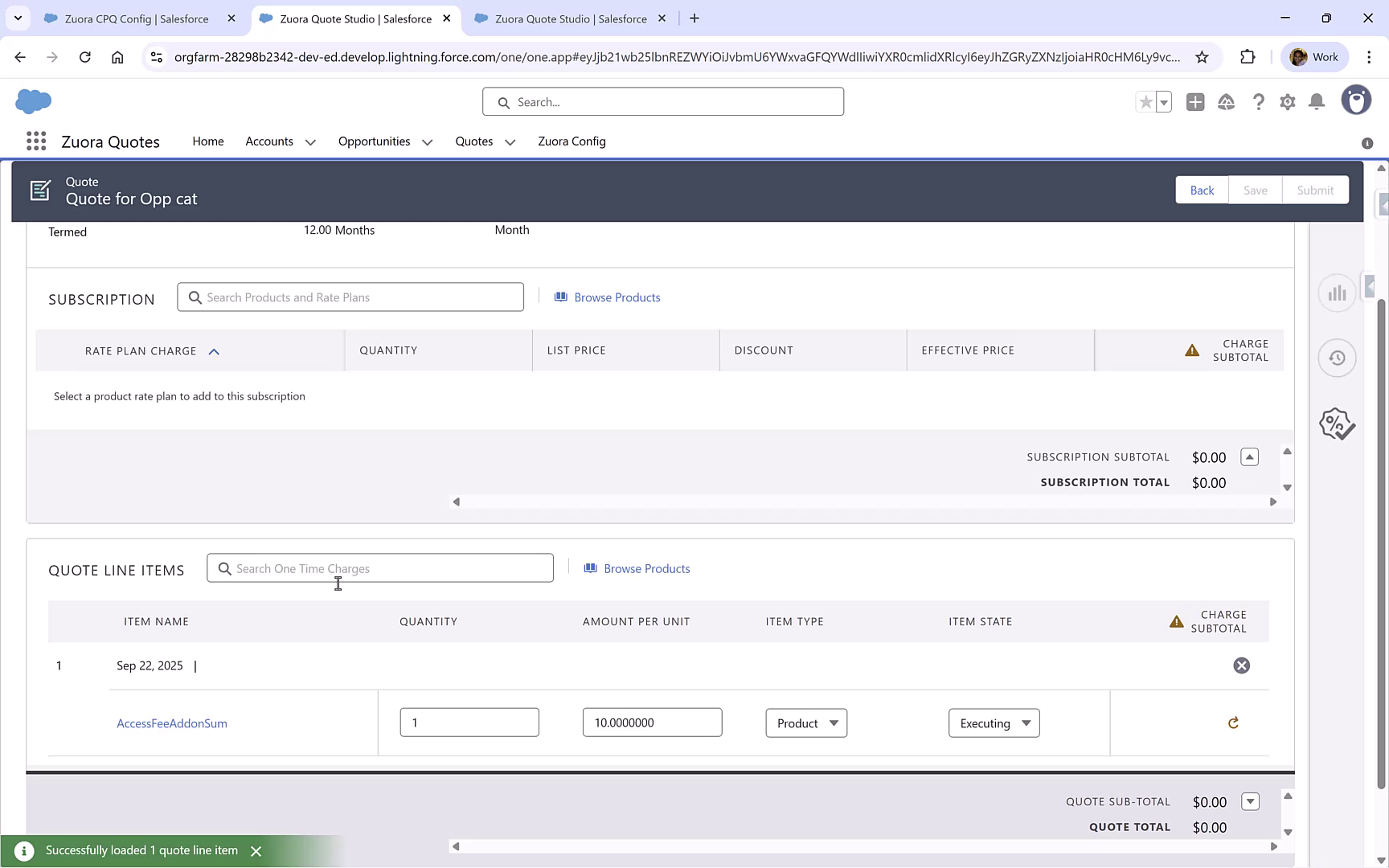This screenshot has width=1389, height=868.
Task: View notifications via the bell icon
Action: 1317,102
